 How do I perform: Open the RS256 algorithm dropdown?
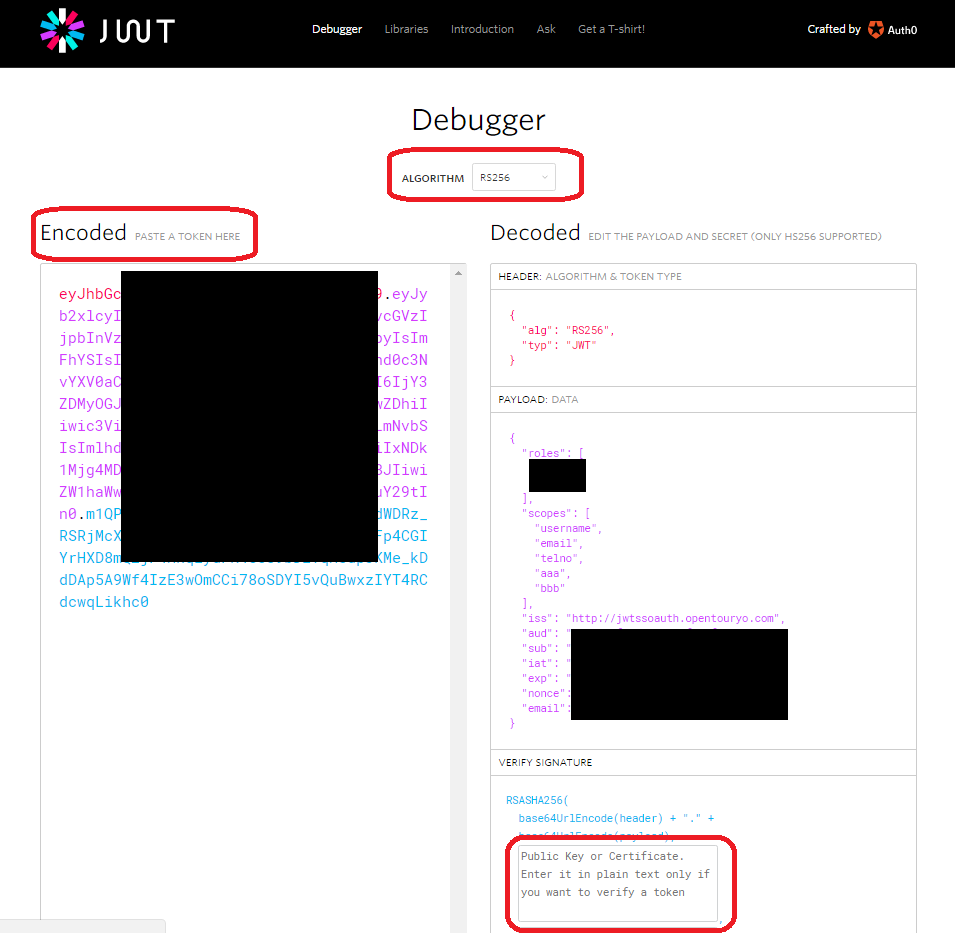point(513,178)
